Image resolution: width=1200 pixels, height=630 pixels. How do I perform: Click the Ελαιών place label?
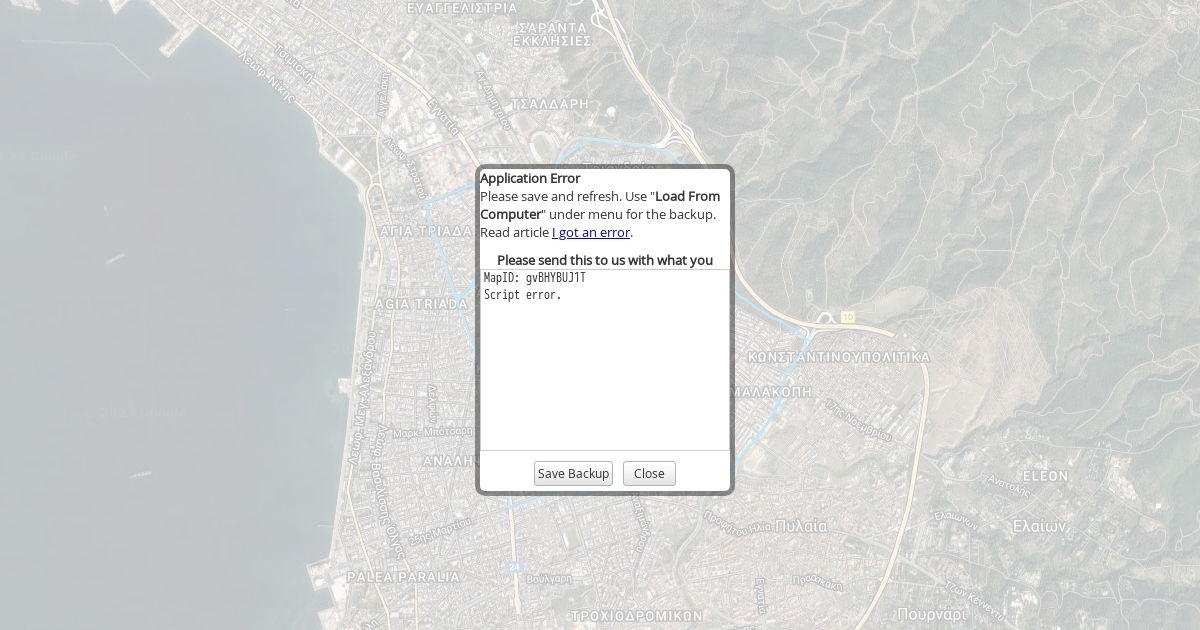[1039, 526]
